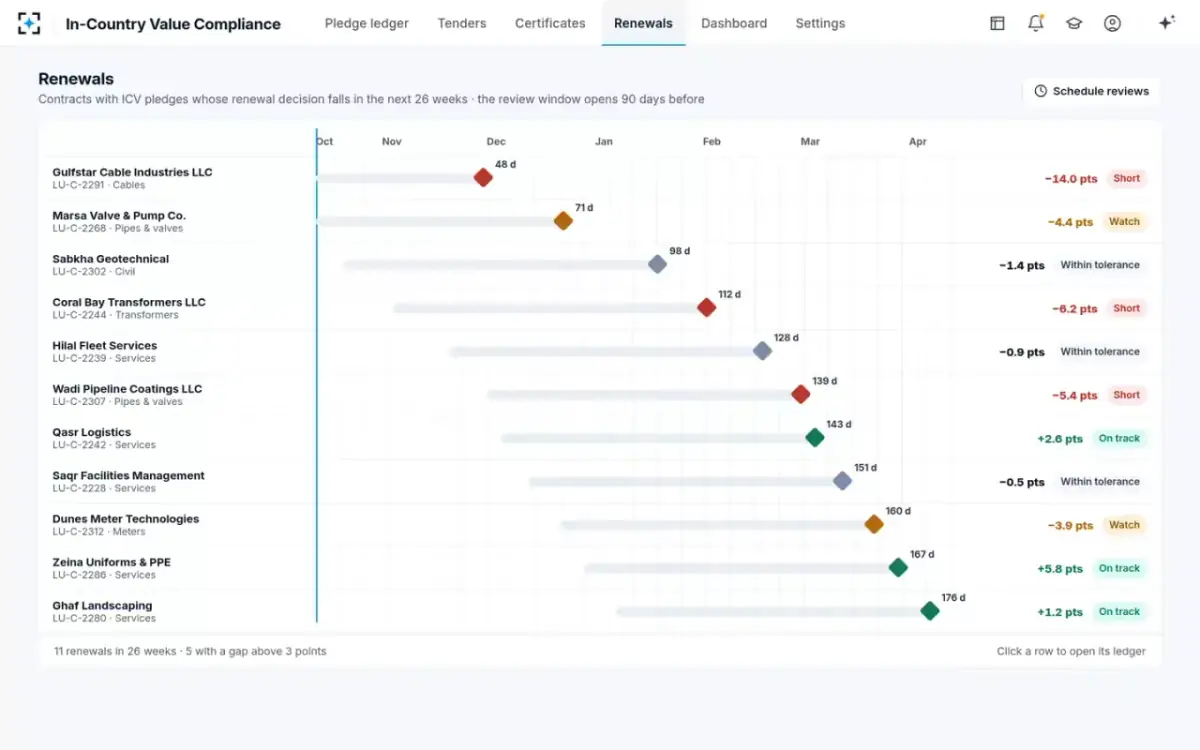
Task: Click Saqr Facilities 151 d diamond
Action: tap(842, 481)
